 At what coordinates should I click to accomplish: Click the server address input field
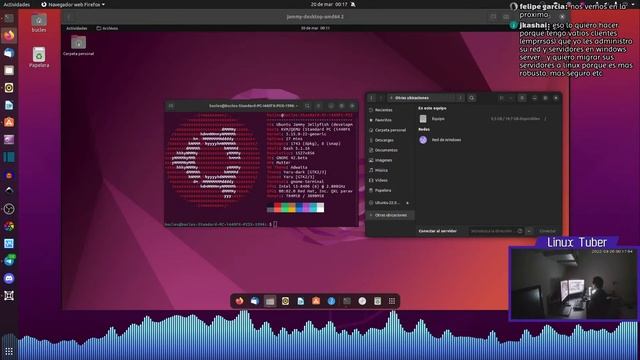pyautogui.click(x=496, y=231)
